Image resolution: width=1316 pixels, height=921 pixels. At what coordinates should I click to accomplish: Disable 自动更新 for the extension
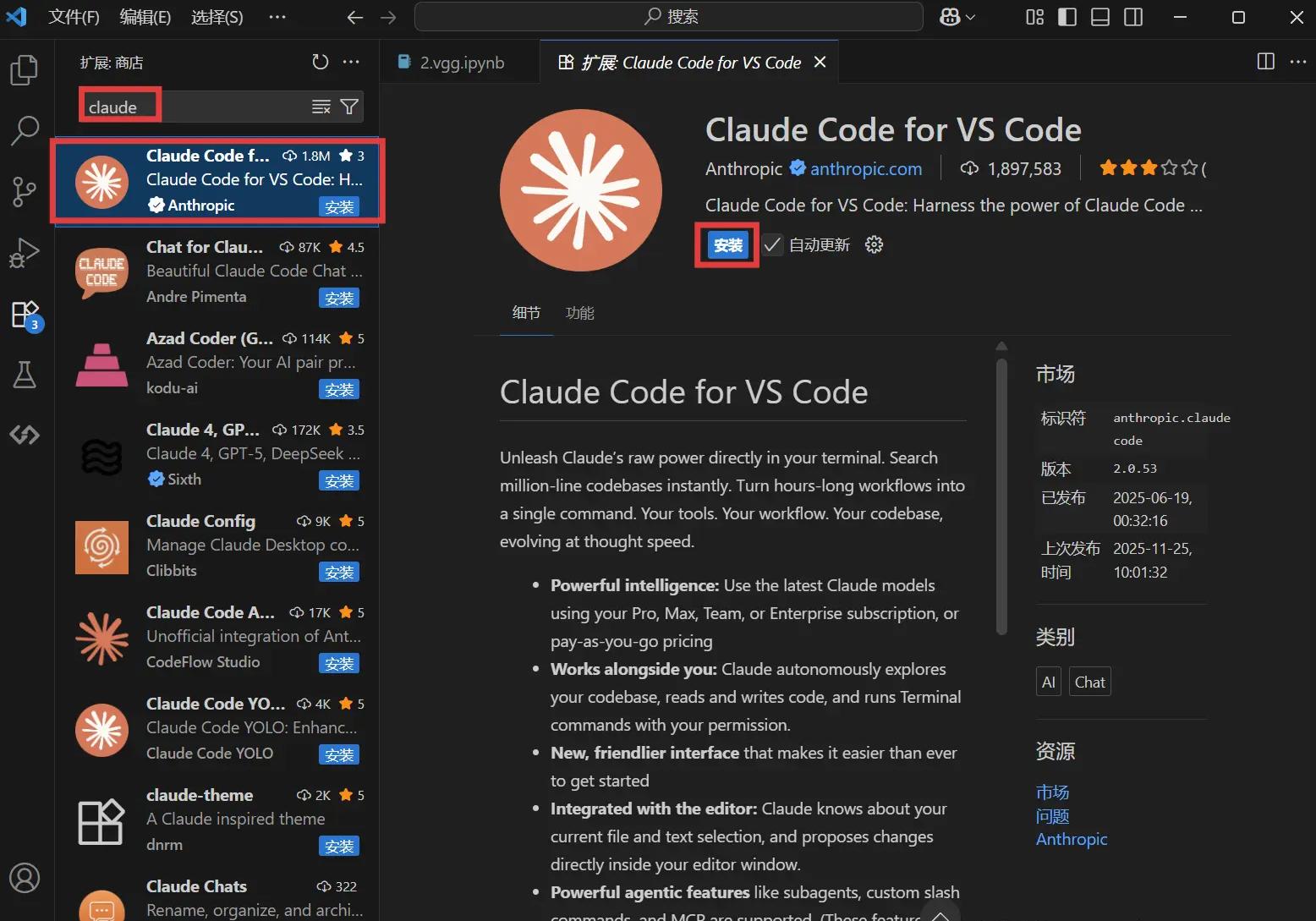pos(771,244)
